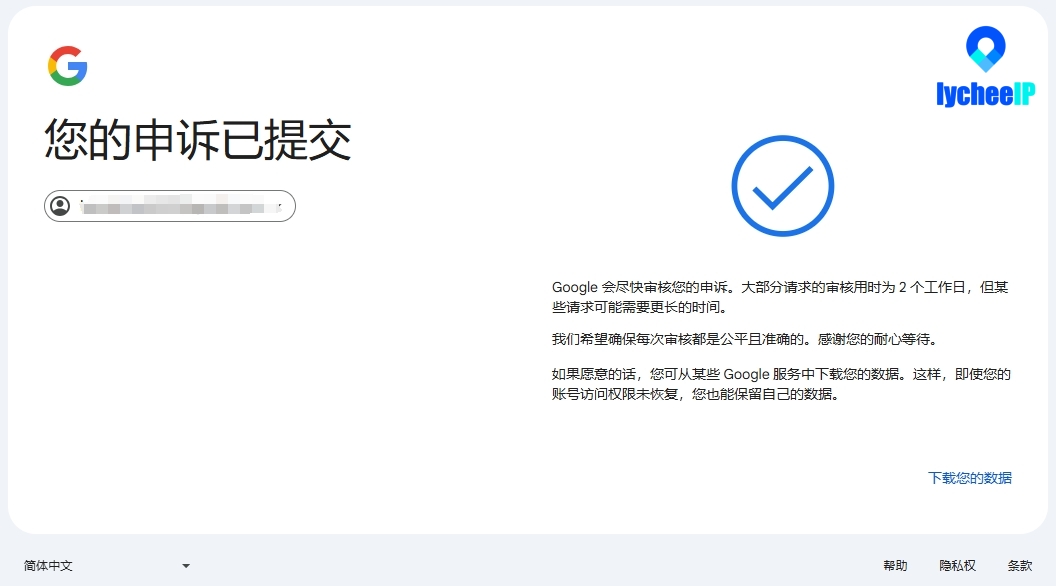Click the paragraph starting with 如果愿意的话
Image resolution: width=1056 pixels, height=586 pixels.
pos(781,384)
